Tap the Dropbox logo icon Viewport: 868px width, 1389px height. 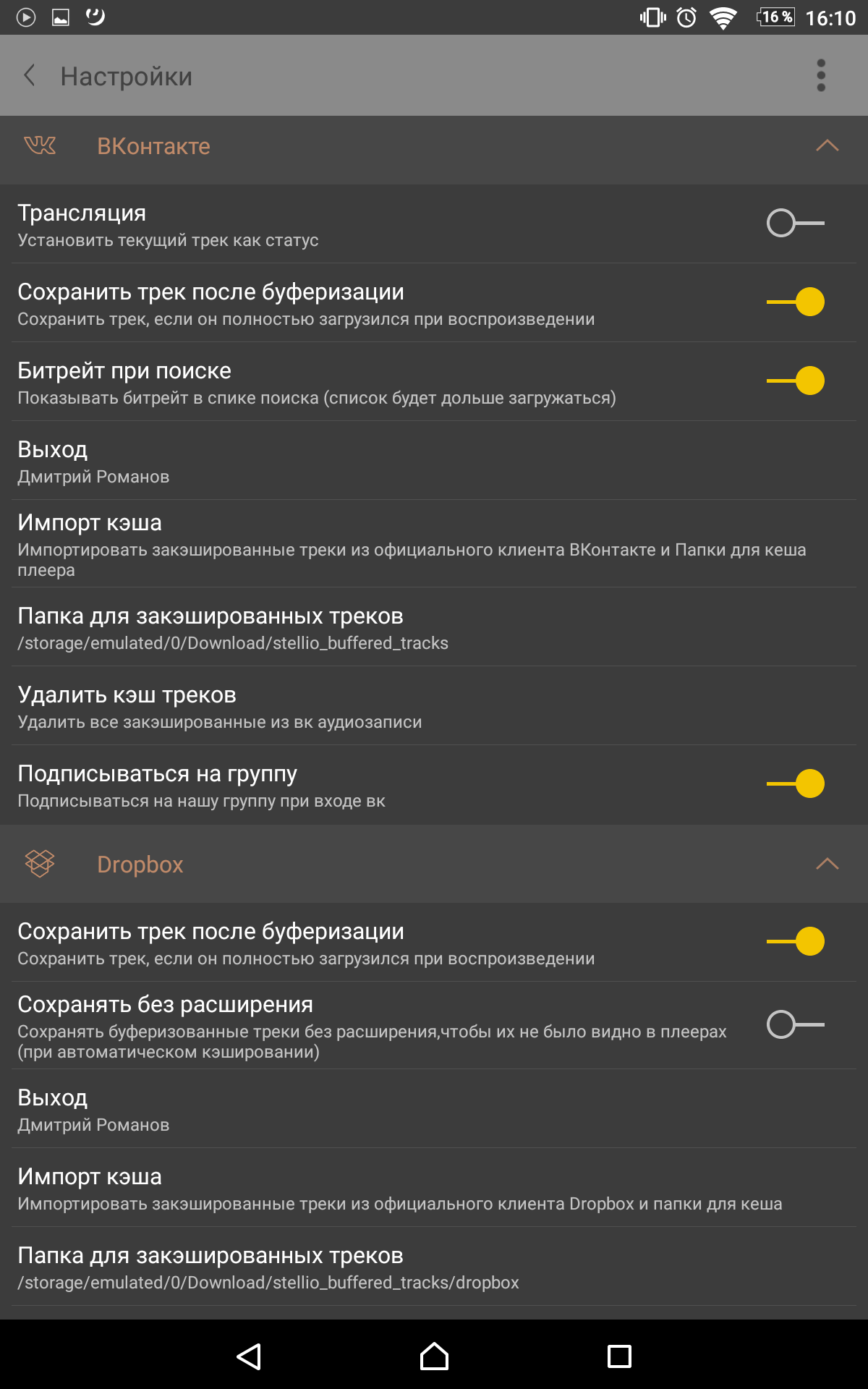(x=40, y=863)
